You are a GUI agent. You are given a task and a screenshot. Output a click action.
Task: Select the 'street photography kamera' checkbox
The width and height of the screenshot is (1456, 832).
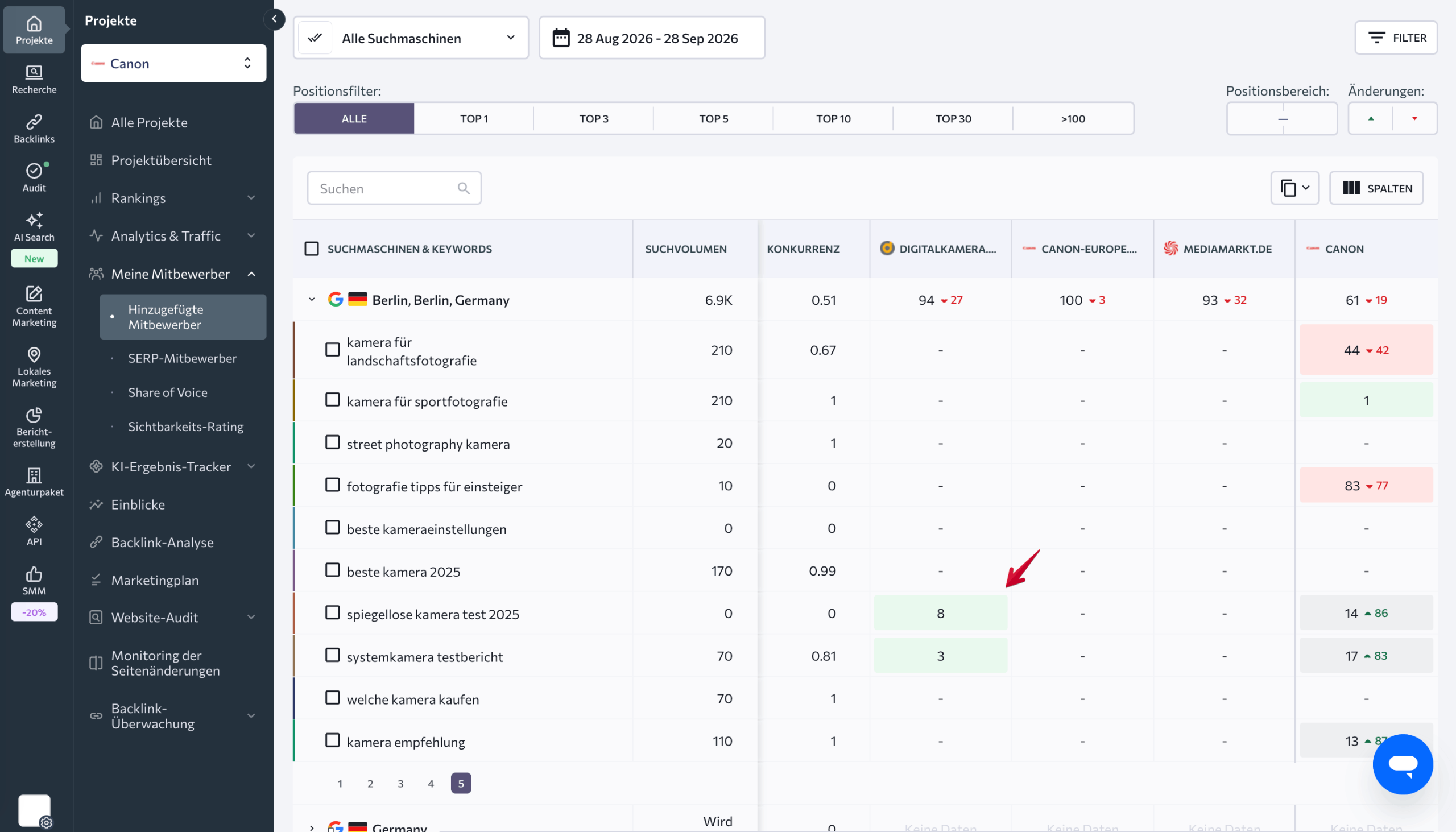click(332, 442)
